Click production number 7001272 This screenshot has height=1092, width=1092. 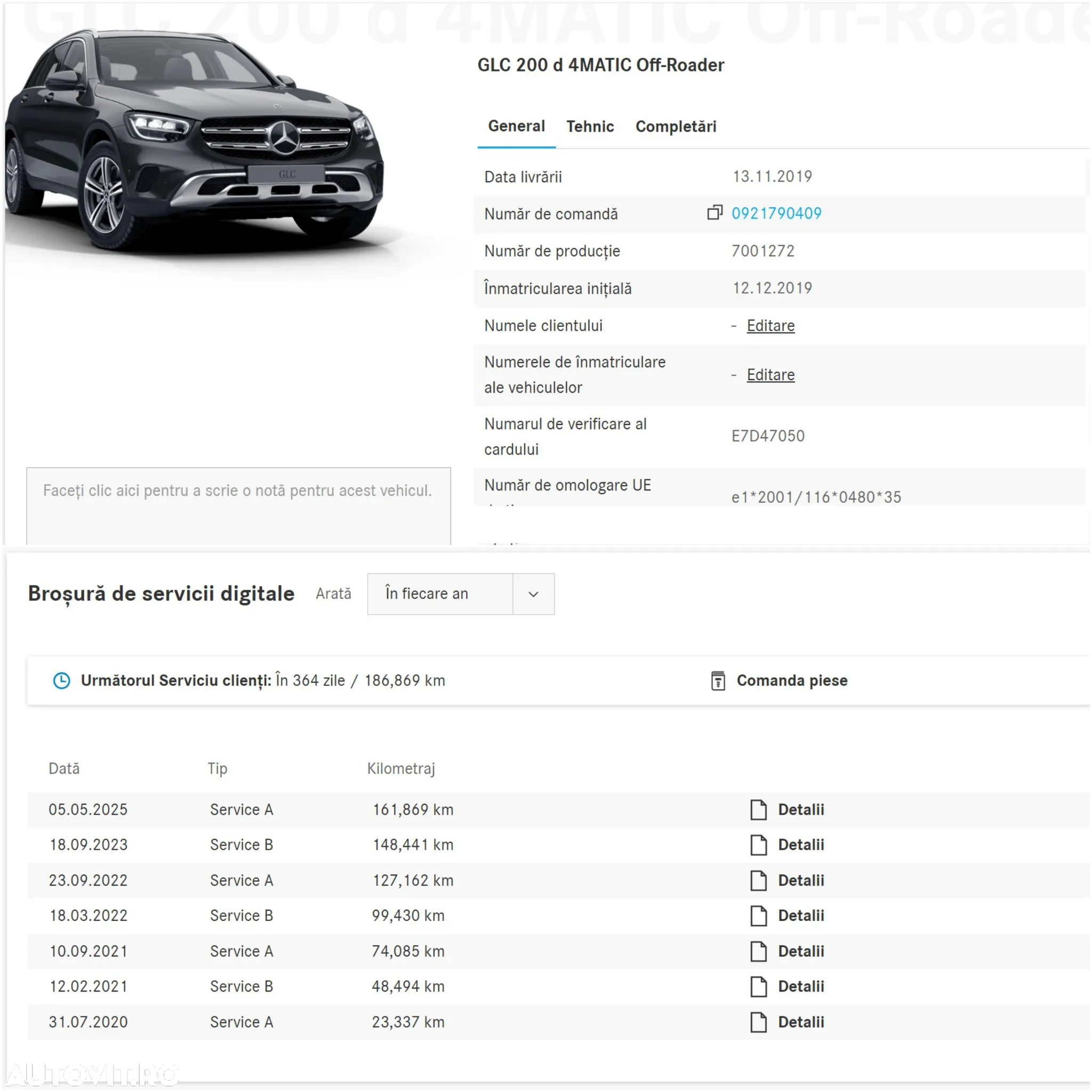click(x=763, y=251)
